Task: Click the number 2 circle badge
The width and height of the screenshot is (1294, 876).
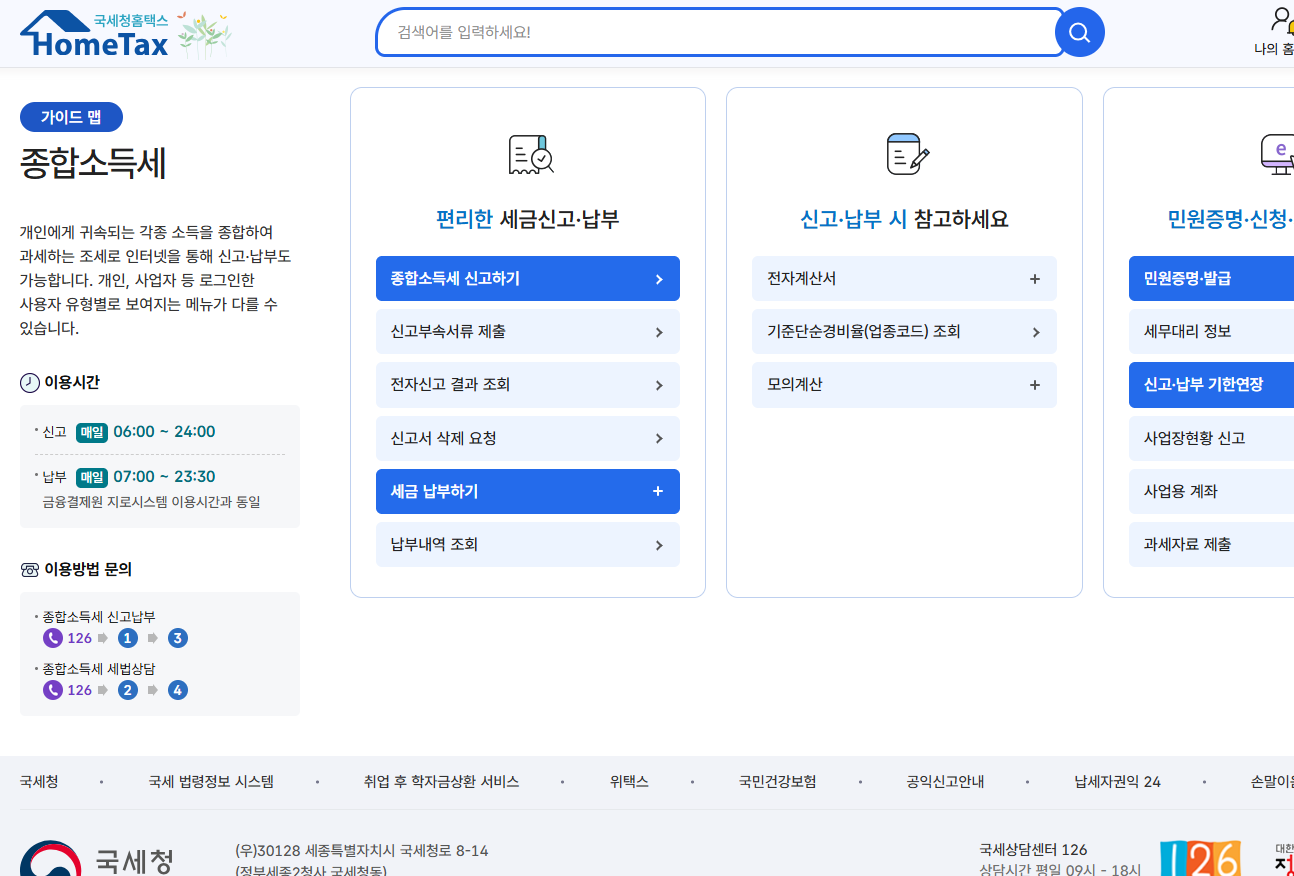Action: (x=128, y=690)
